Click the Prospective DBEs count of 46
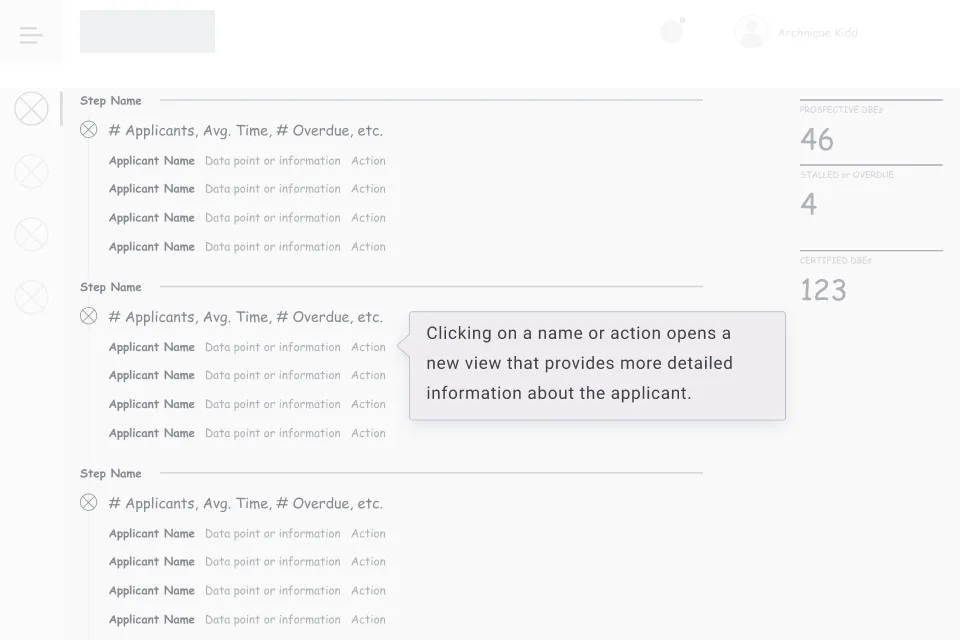This screenshot has width=960, height=640. tap(816, 139)
